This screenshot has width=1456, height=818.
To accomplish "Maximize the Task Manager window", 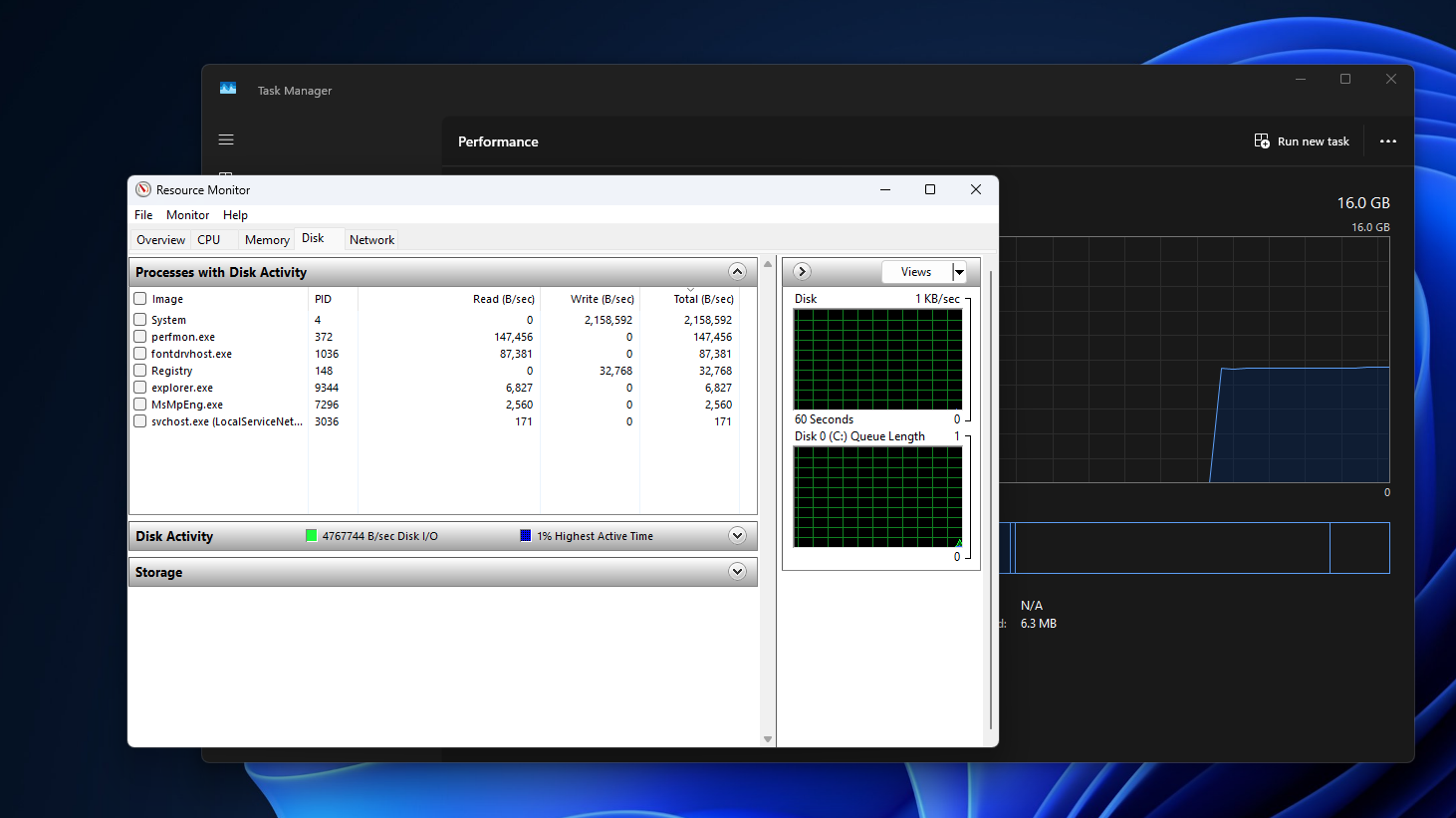I will click(x=1345, y=79).
